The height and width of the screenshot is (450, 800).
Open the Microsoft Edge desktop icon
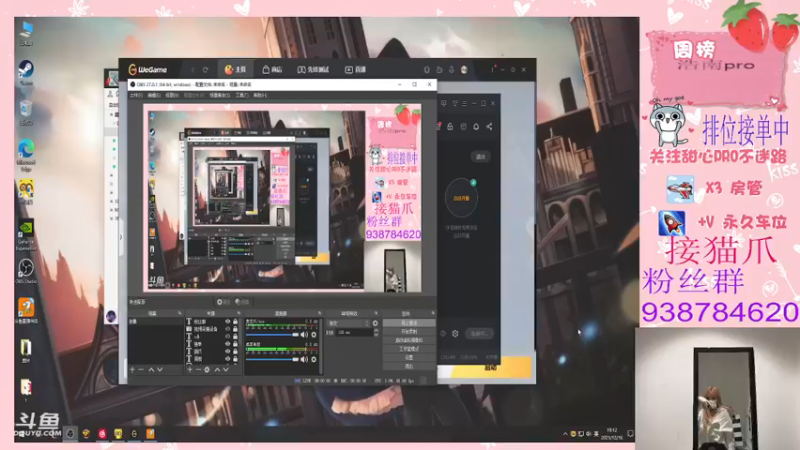coord(26,155)
